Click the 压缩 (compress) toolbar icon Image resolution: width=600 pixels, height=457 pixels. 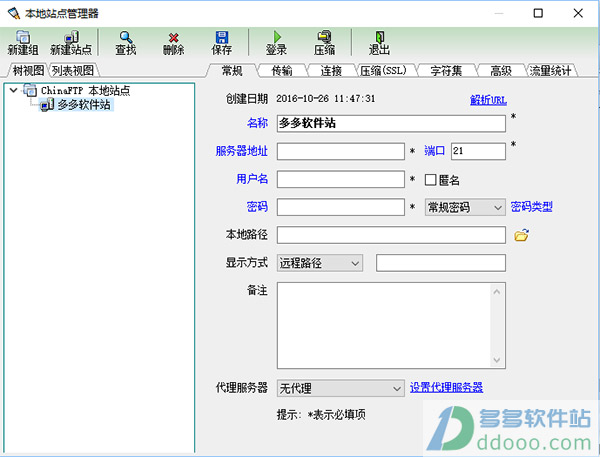(324, 37)
